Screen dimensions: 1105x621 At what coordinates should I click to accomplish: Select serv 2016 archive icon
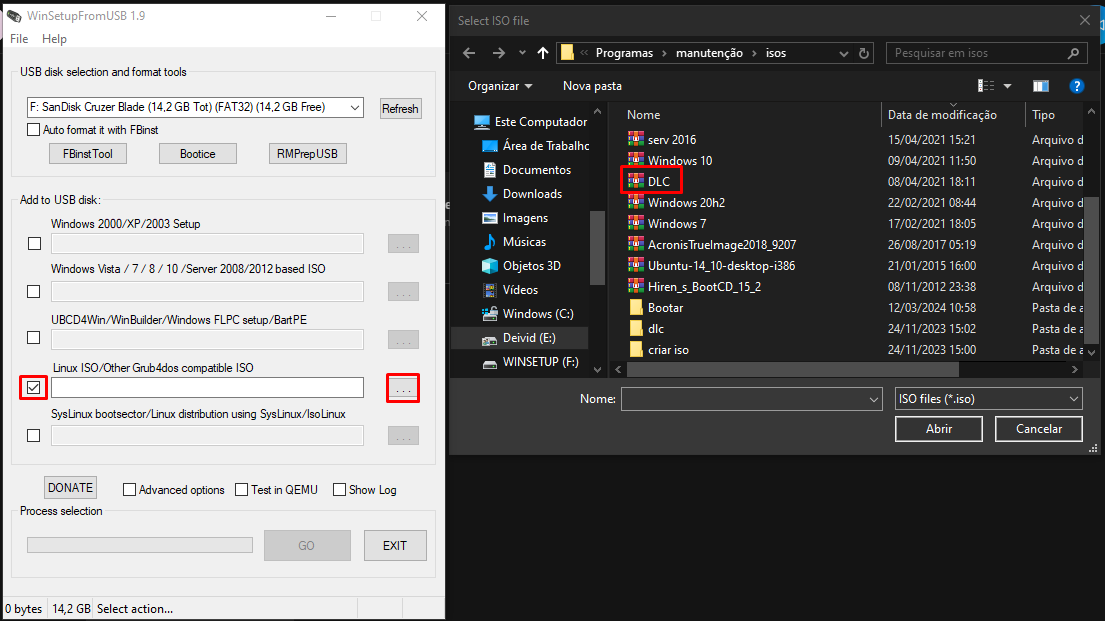(x=636, y=139)
